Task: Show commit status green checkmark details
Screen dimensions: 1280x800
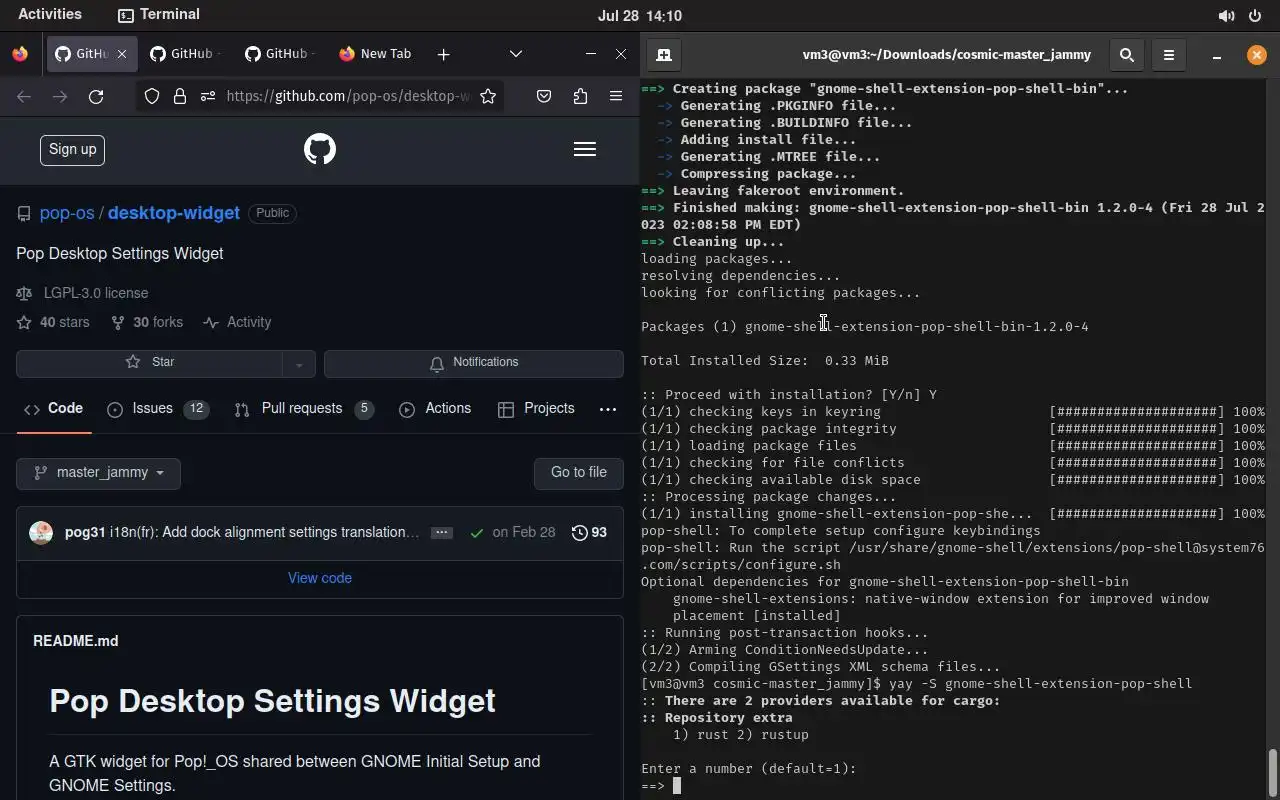Action: [477, 533]
